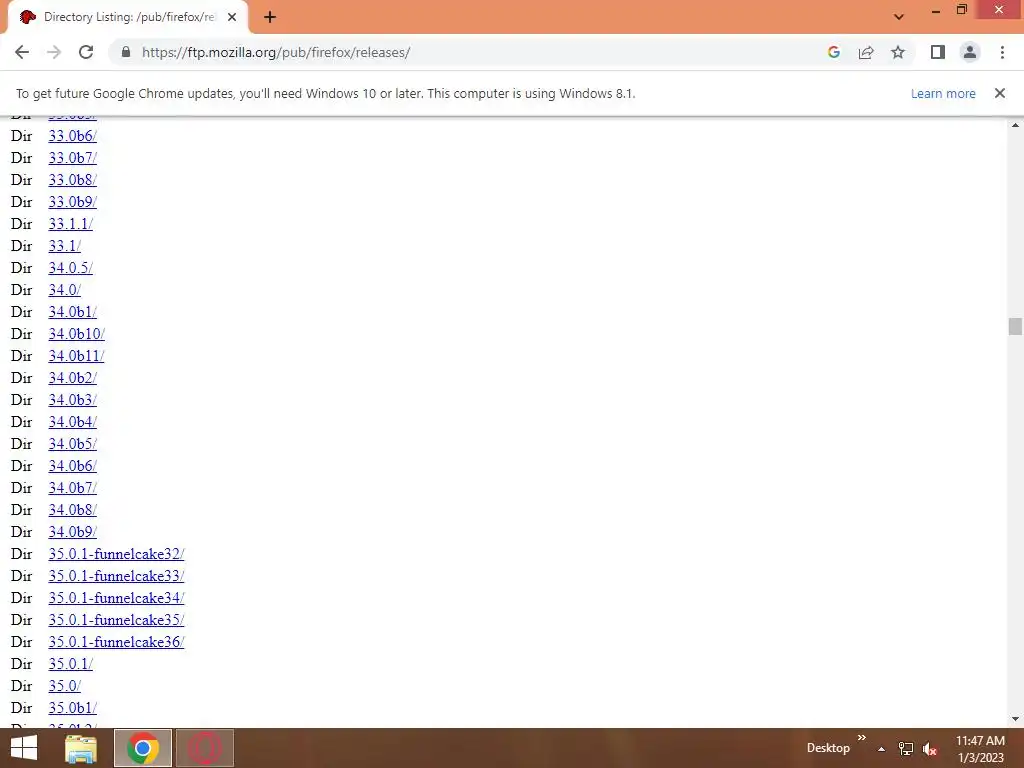The image size is (1024, 768).
Task: Switch to Chrome in the taskbar
Action: [x=143, y=748]
